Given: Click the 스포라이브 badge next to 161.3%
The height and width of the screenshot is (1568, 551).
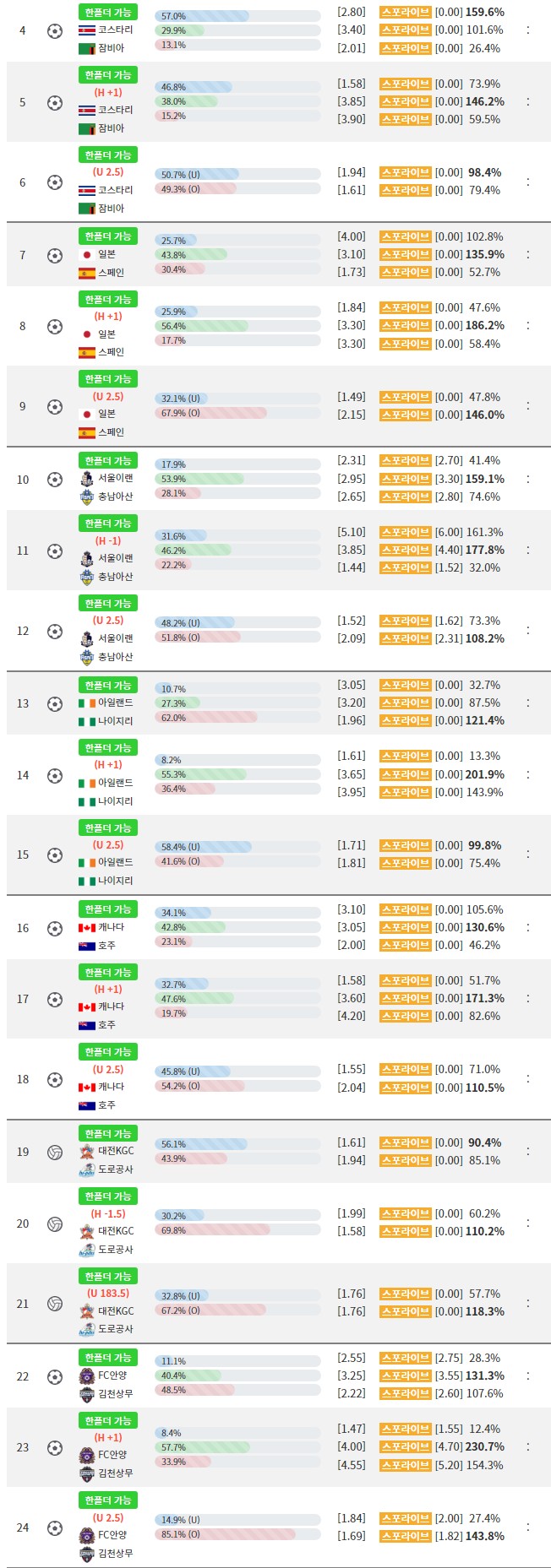Looking at the screenshot, I should tap(406, 532).
